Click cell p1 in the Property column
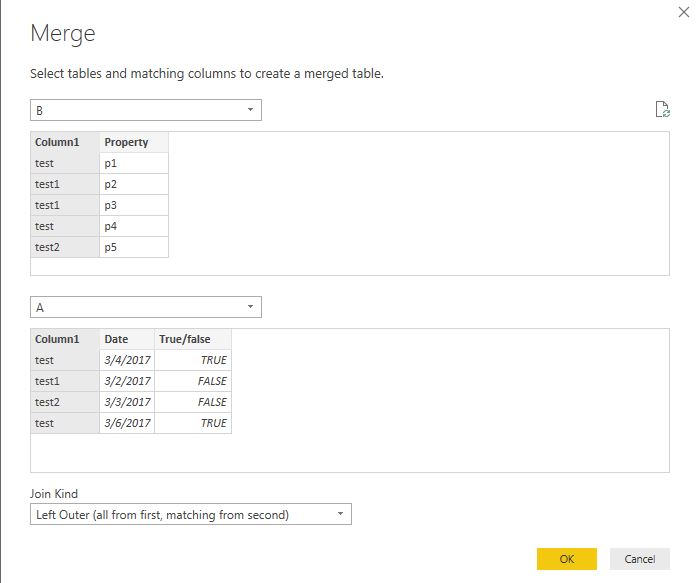Screen dimensions: 697x583 (x=134, y=163)
